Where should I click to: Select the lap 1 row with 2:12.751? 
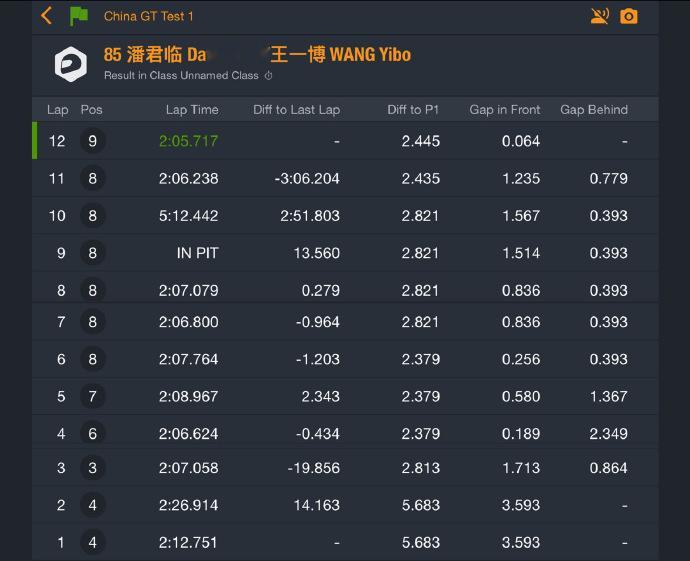pyautogui.click(x=345, y=542)
